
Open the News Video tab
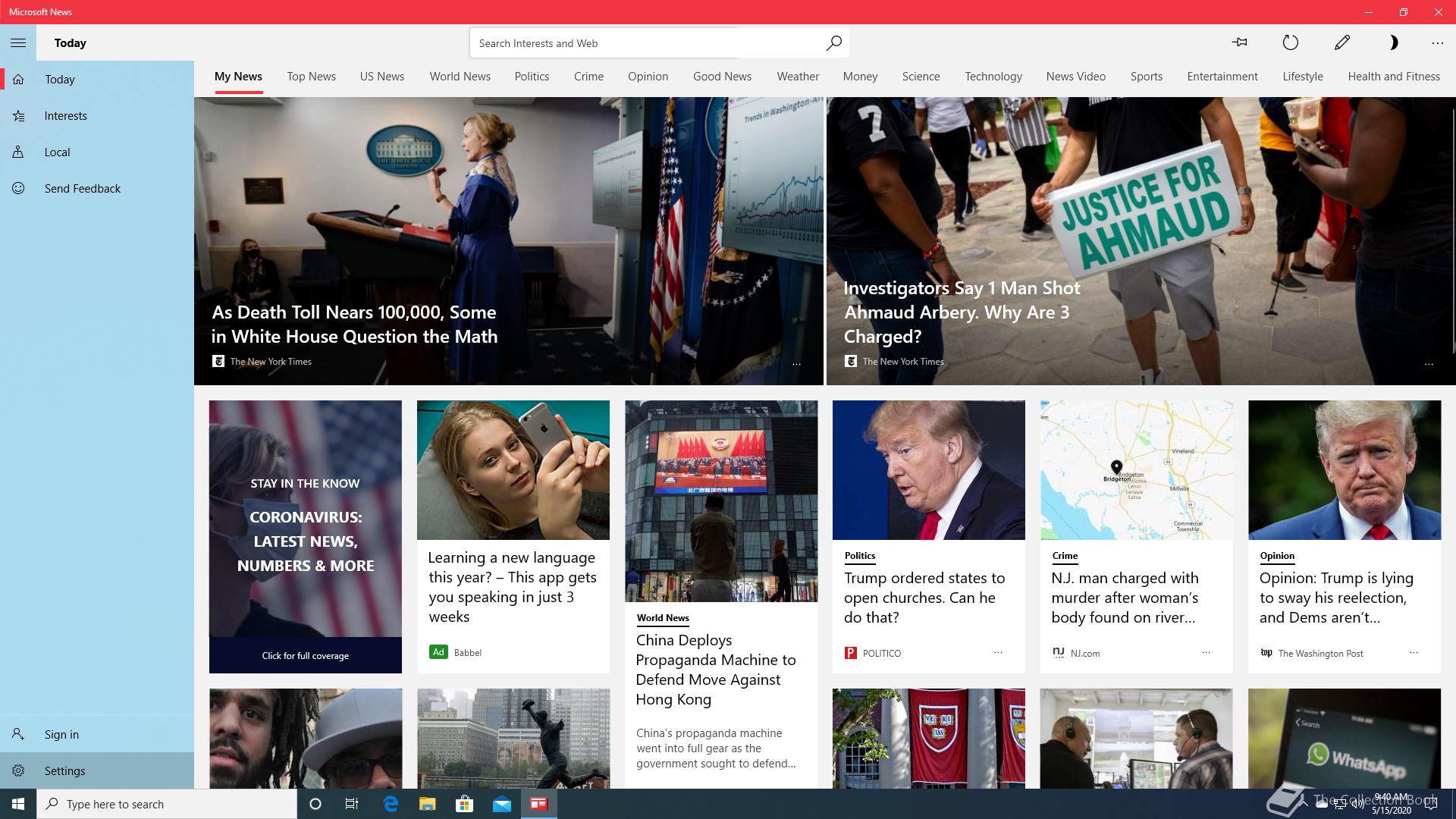(1075, 77)
